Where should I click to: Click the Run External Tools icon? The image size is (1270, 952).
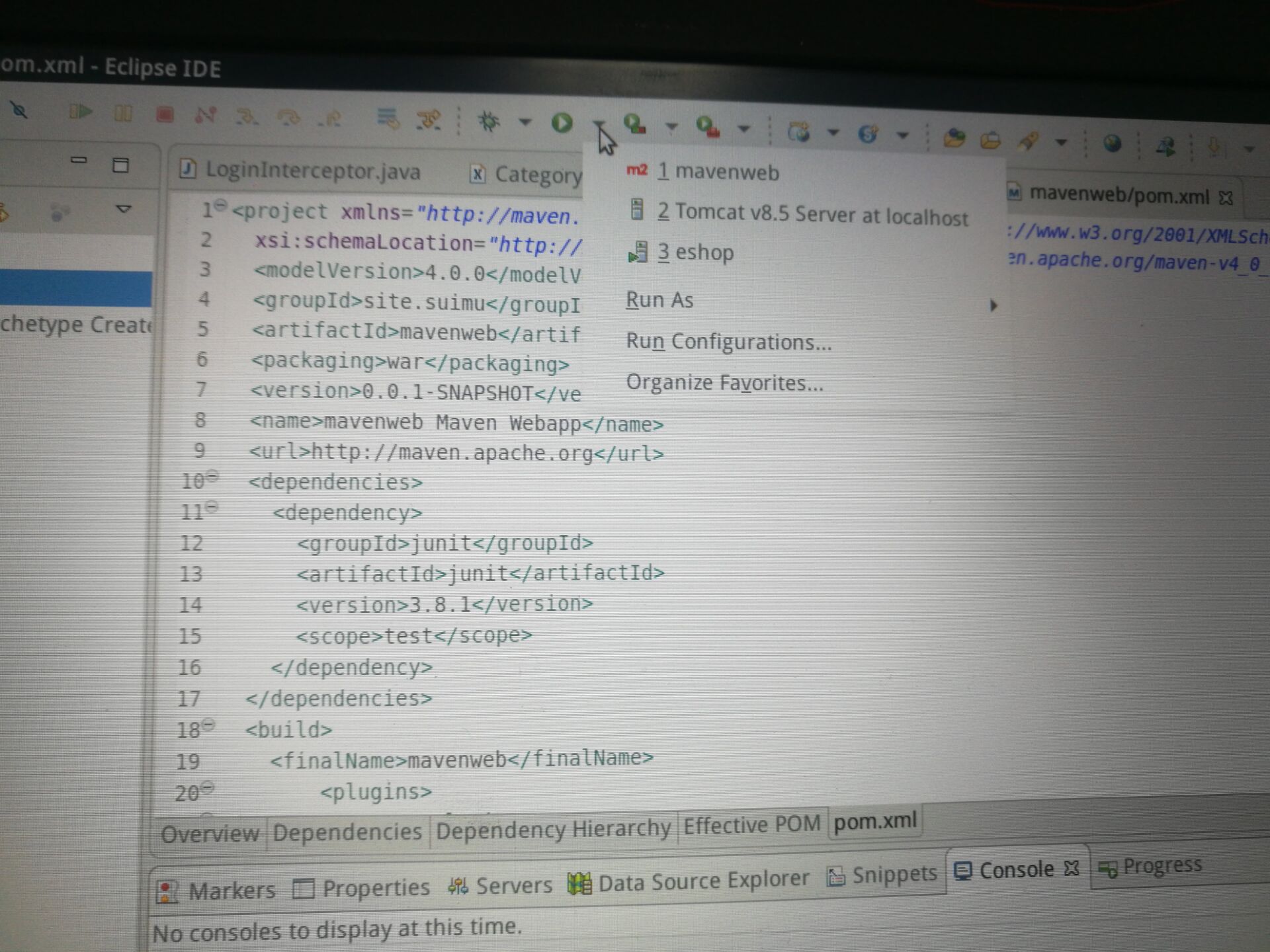click(708, 127)
